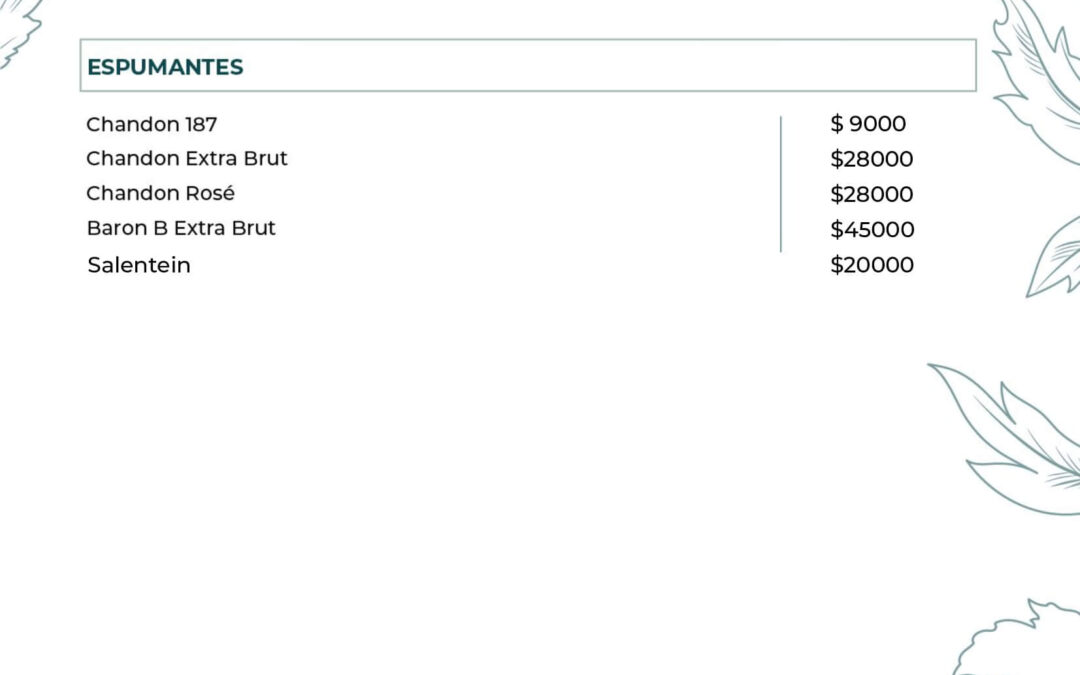Click the price next to Chandon Rosé

tap(872, 194)
